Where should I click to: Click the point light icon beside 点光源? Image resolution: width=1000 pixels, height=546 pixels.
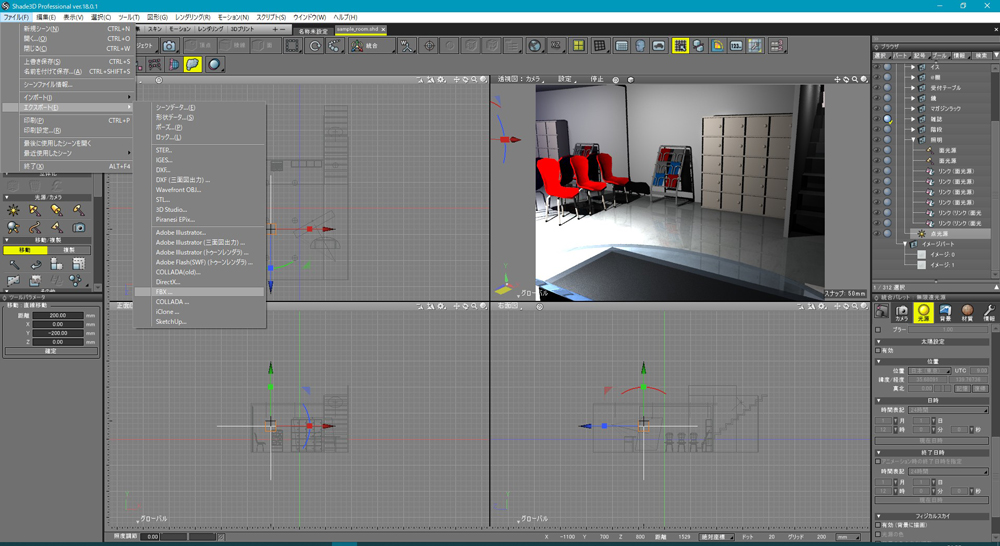[x=922, y=234]
